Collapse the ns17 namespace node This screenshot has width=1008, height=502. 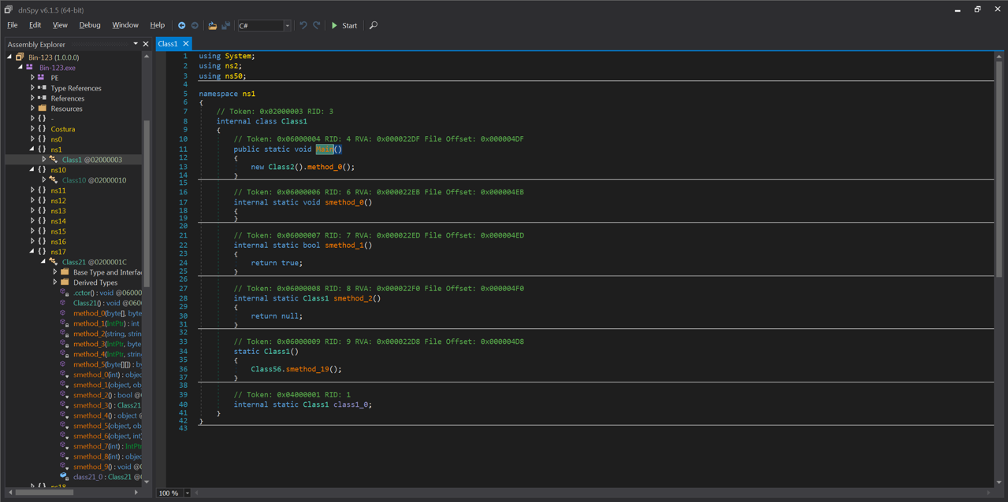tap(33, 252)
